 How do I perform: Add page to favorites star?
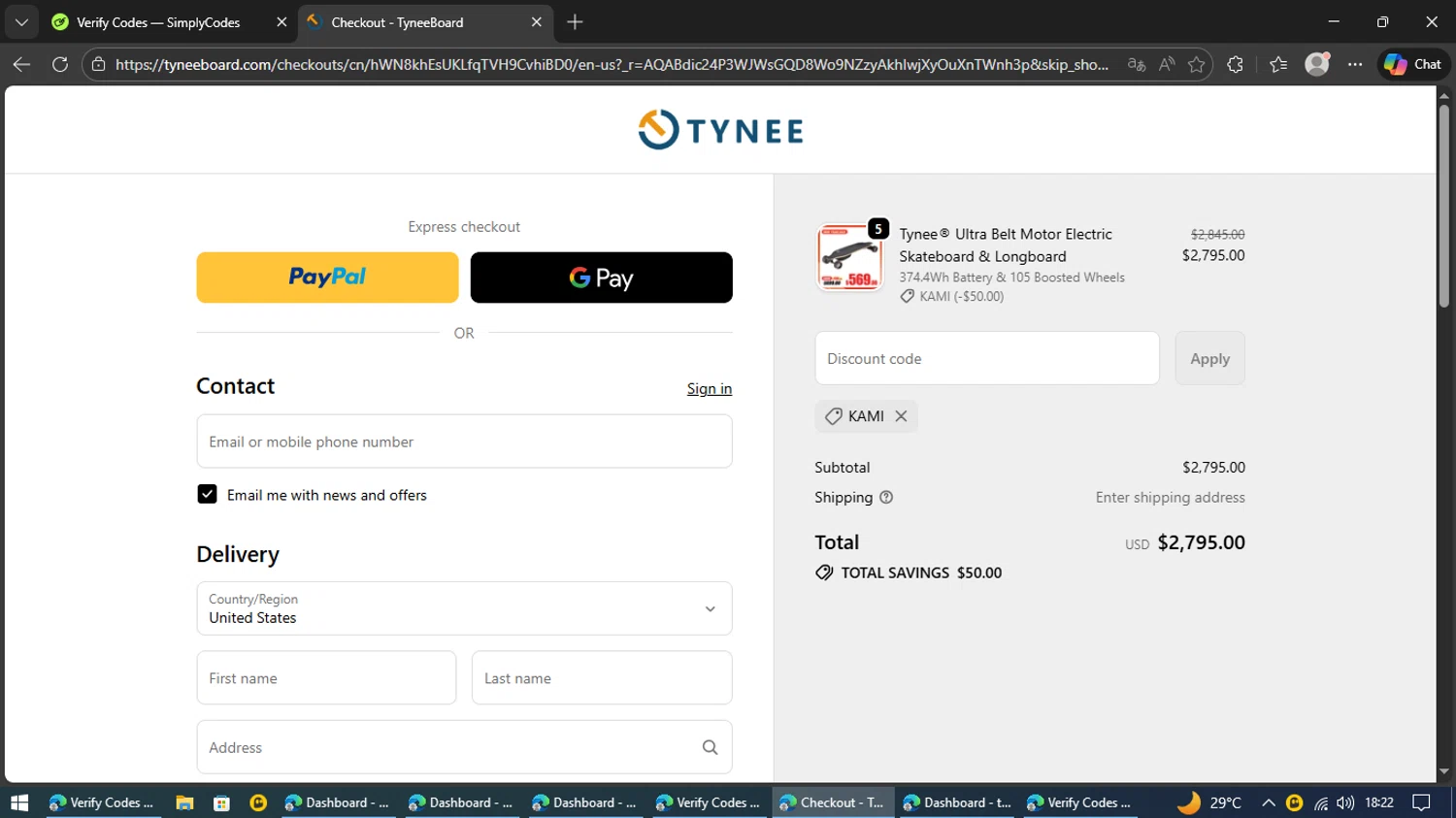coord(1197,64)
